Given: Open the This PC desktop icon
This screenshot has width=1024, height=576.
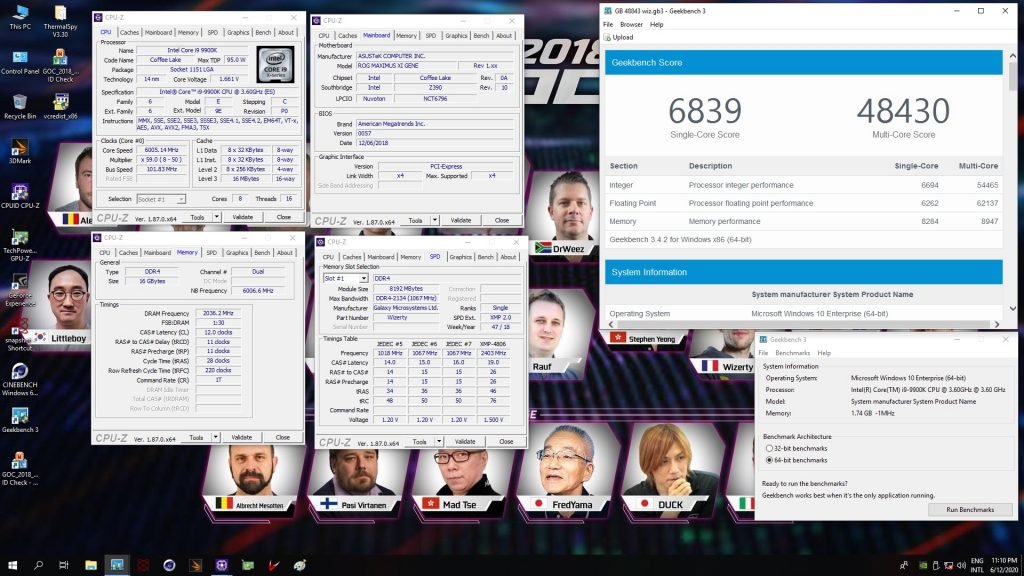Looking at the screenshot, I should coord(20,17).
